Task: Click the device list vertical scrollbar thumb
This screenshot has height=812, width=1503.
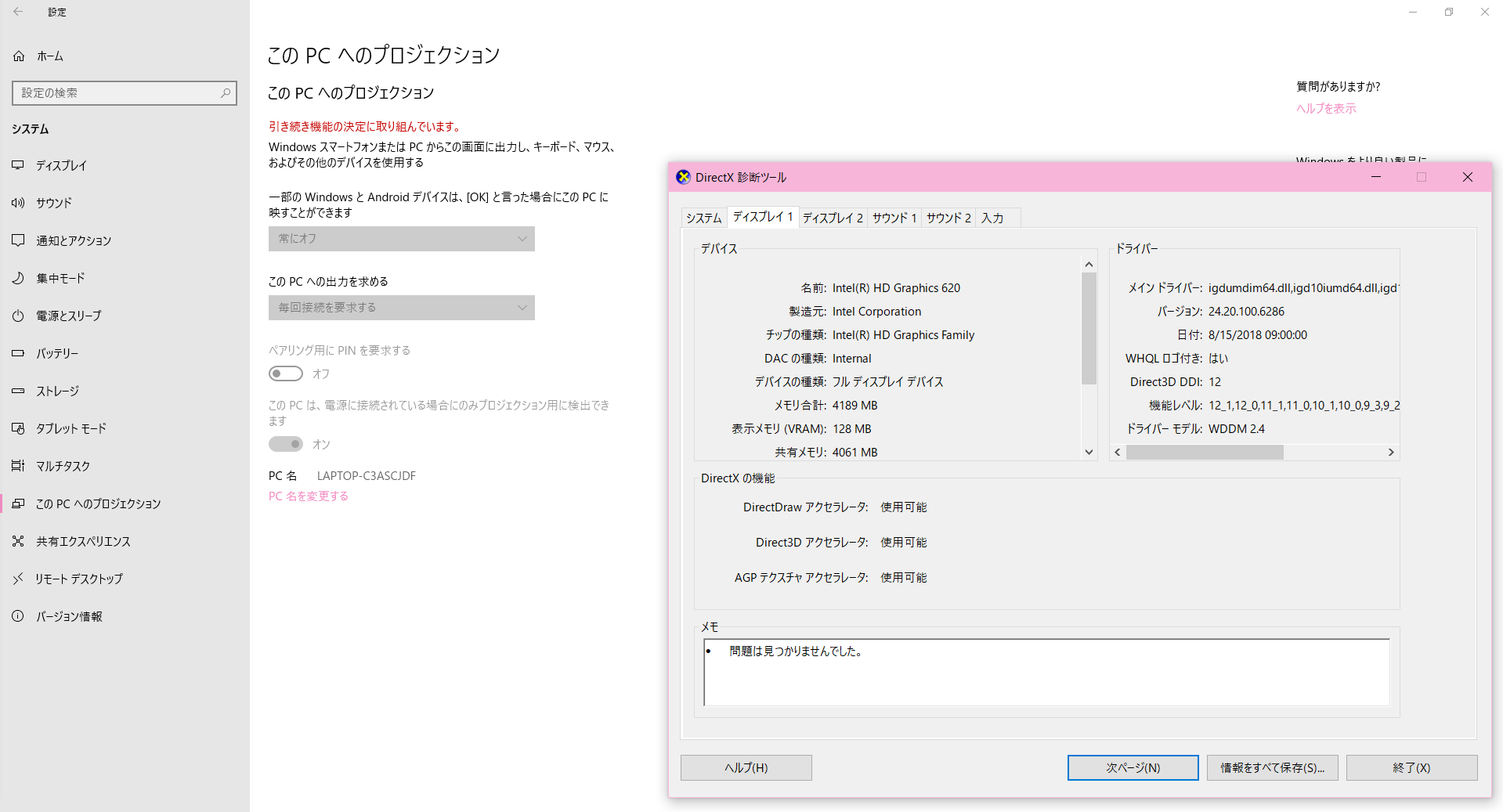Action: (1089, 329)
